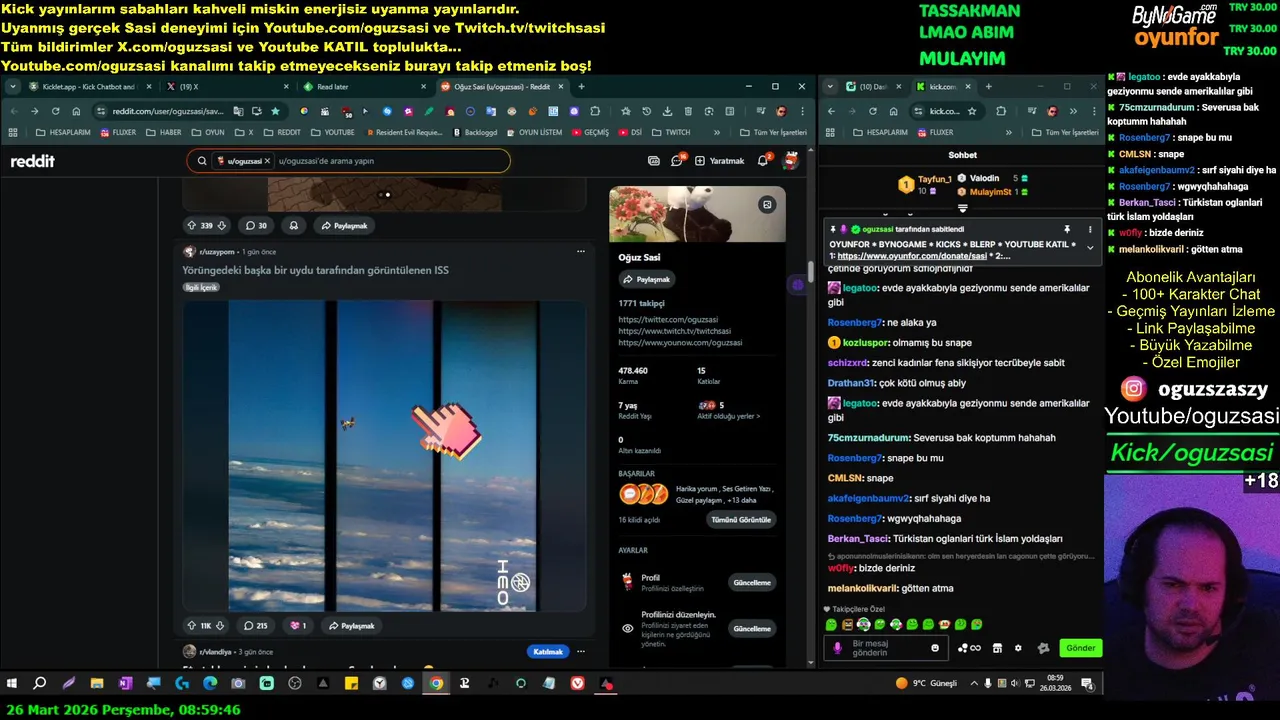Open Windows Start menu
The image size is (1280, 720).
(x=12, y=683)
